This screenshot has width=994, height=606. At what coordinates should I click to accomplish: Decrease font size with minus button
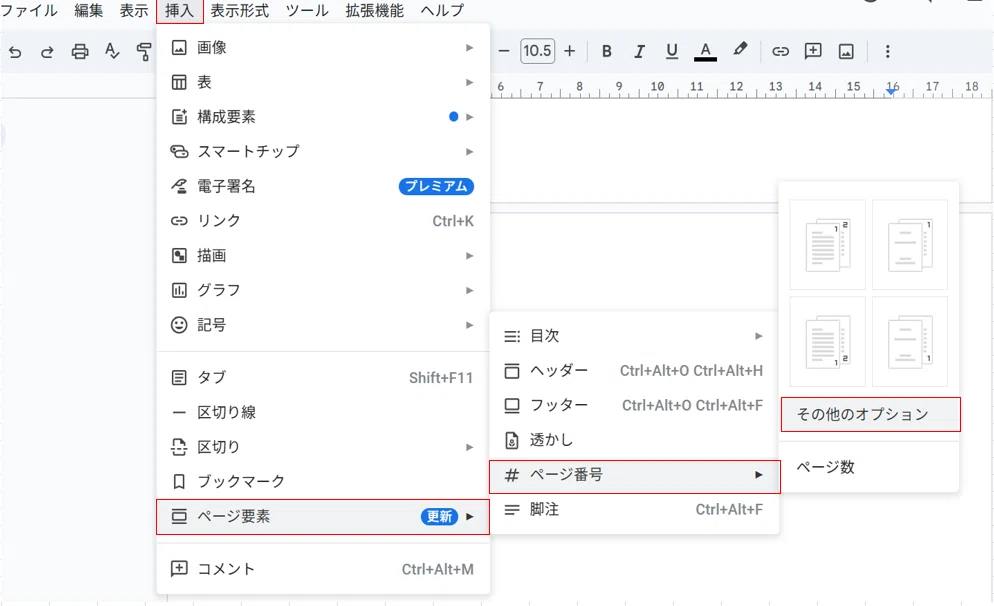click(x=504, y=51)
